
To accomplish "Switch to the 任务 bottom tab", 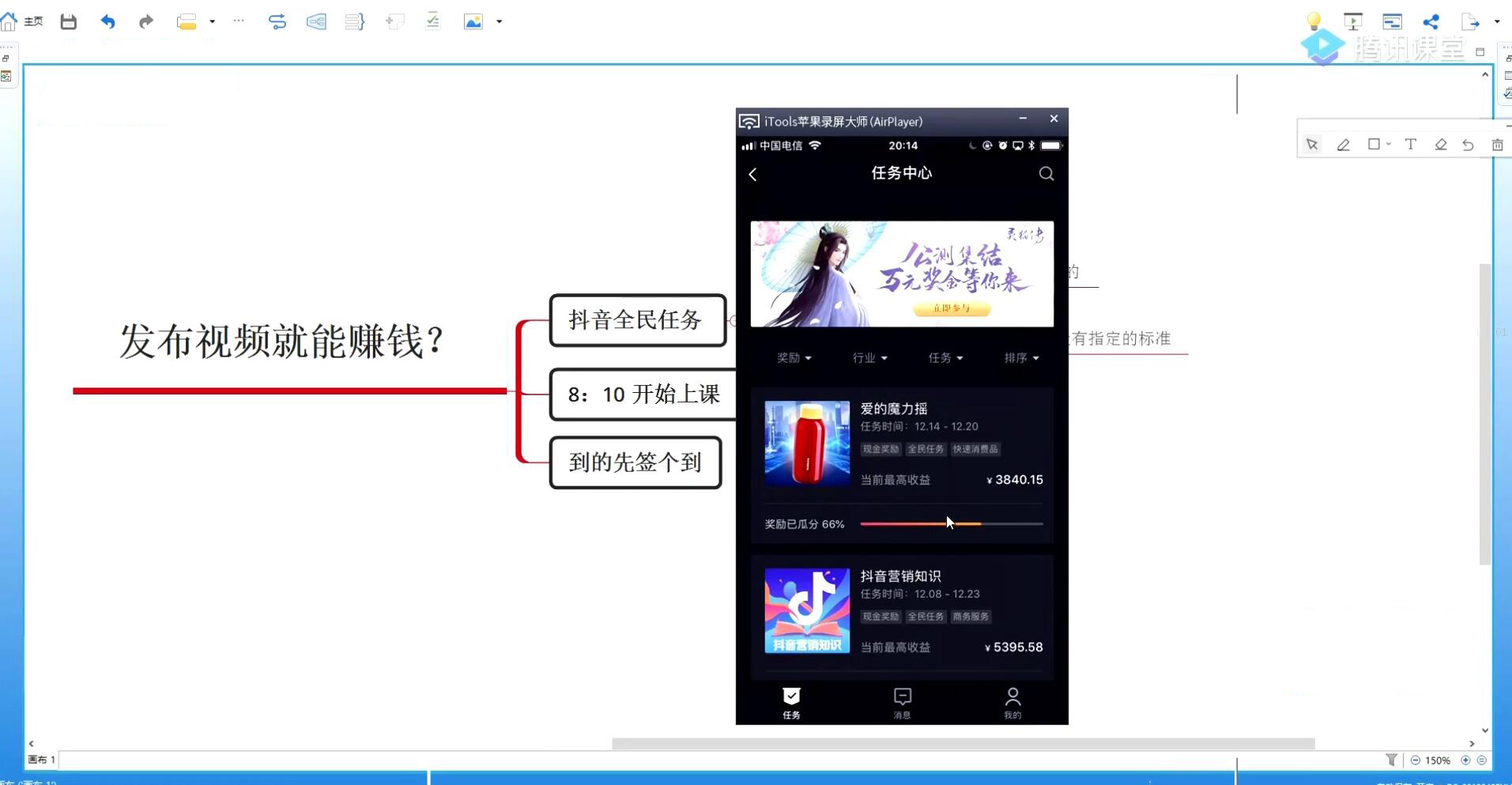I will click(791, 703).
